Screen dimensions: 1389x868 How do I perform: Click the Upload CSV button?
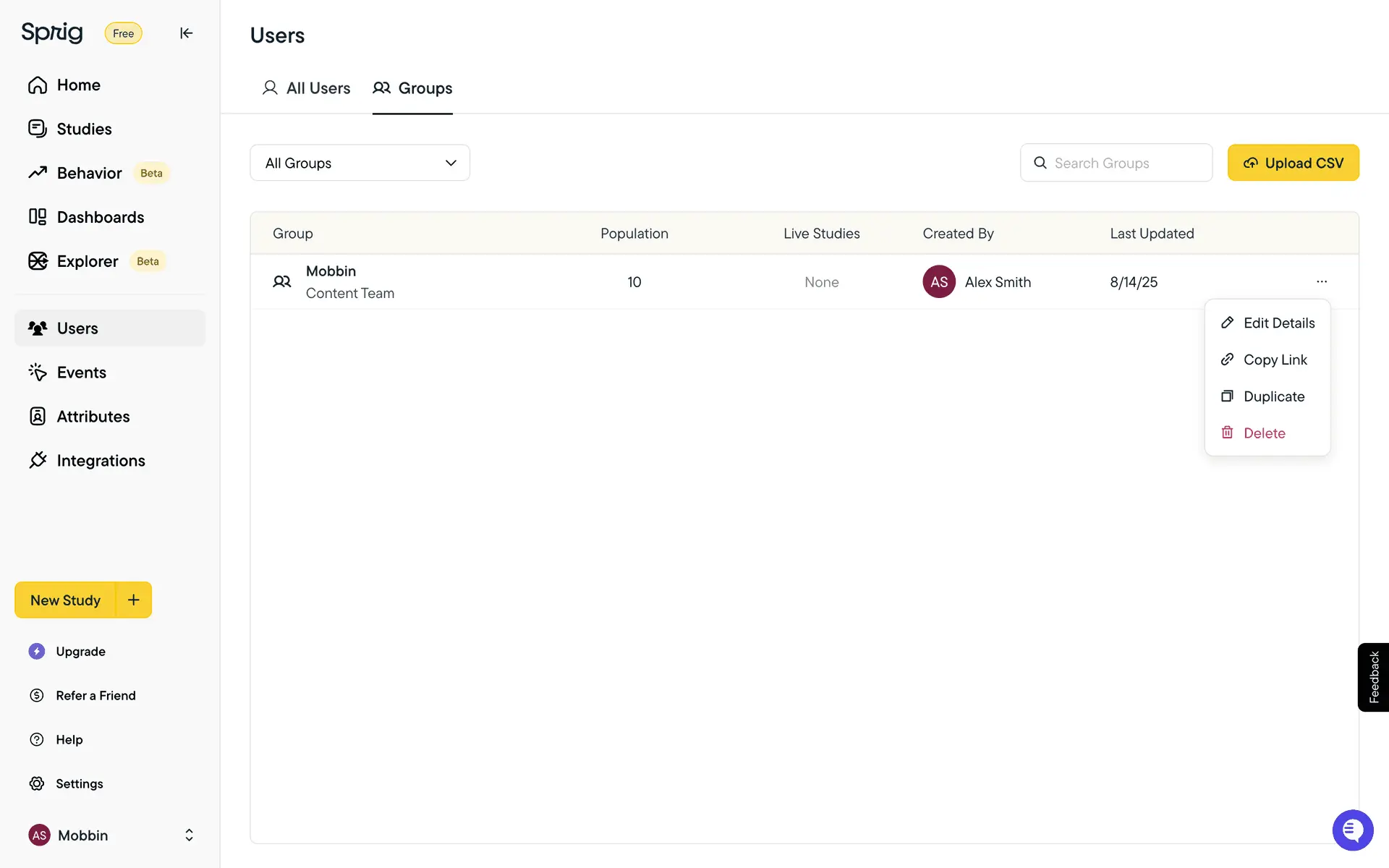pos(1293,163)
